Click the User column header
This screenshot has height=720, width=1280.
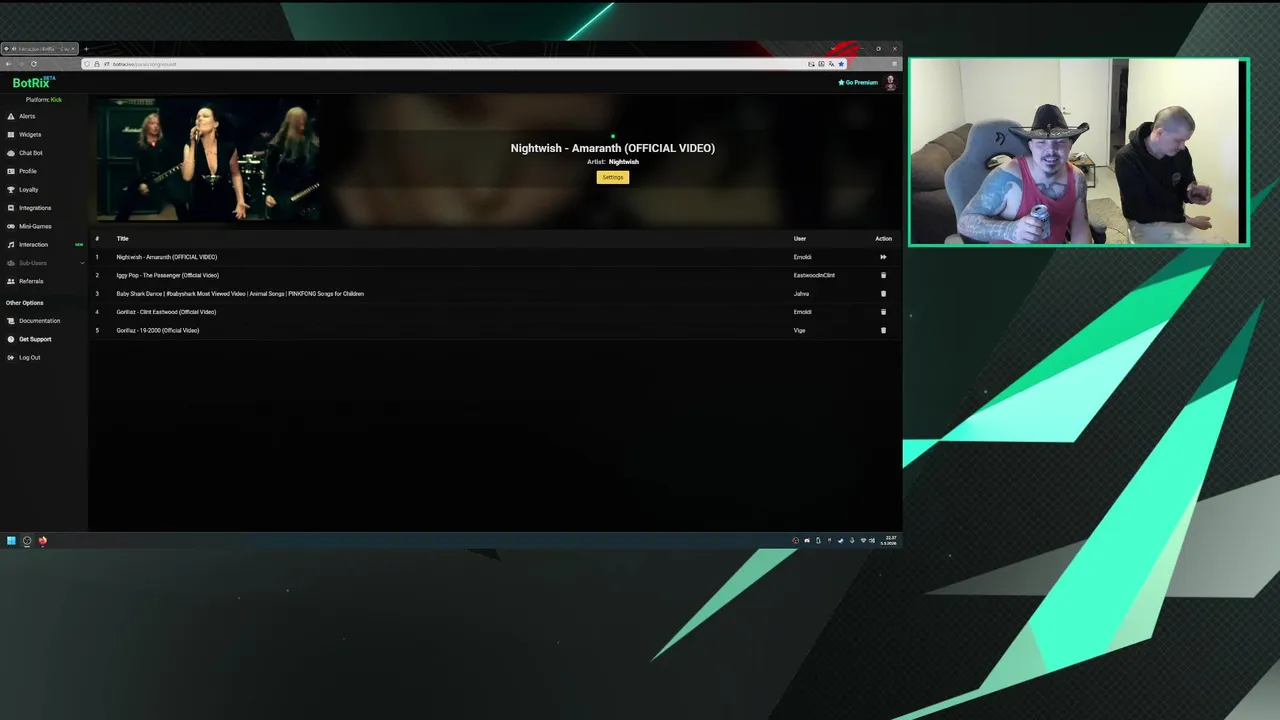point(800,239)
